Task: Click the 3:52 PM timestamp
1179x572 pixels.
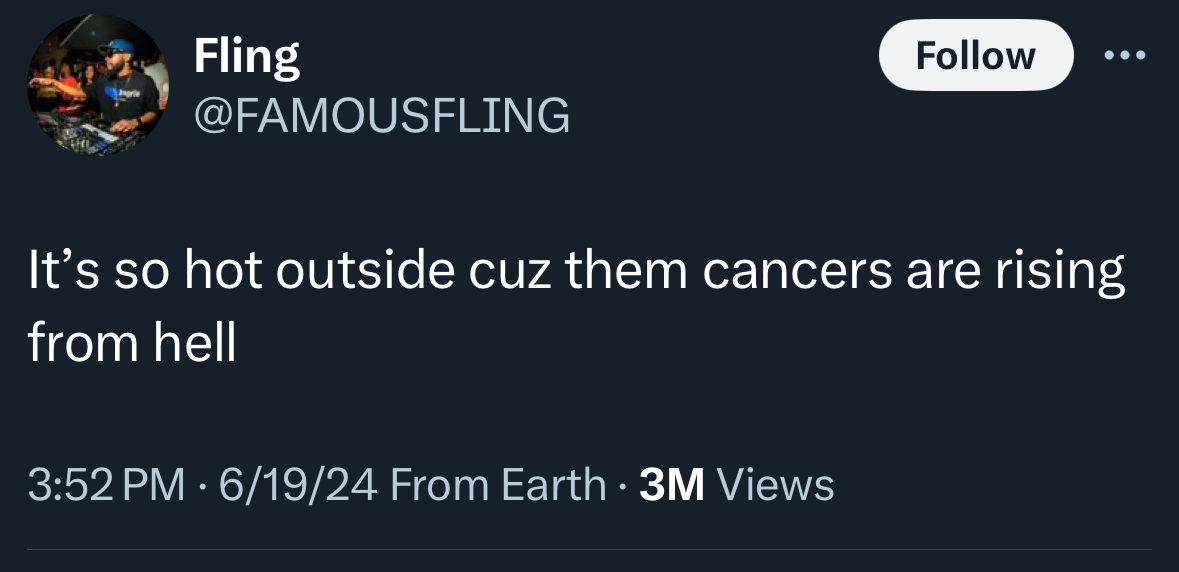Action: tap(106, 485)
